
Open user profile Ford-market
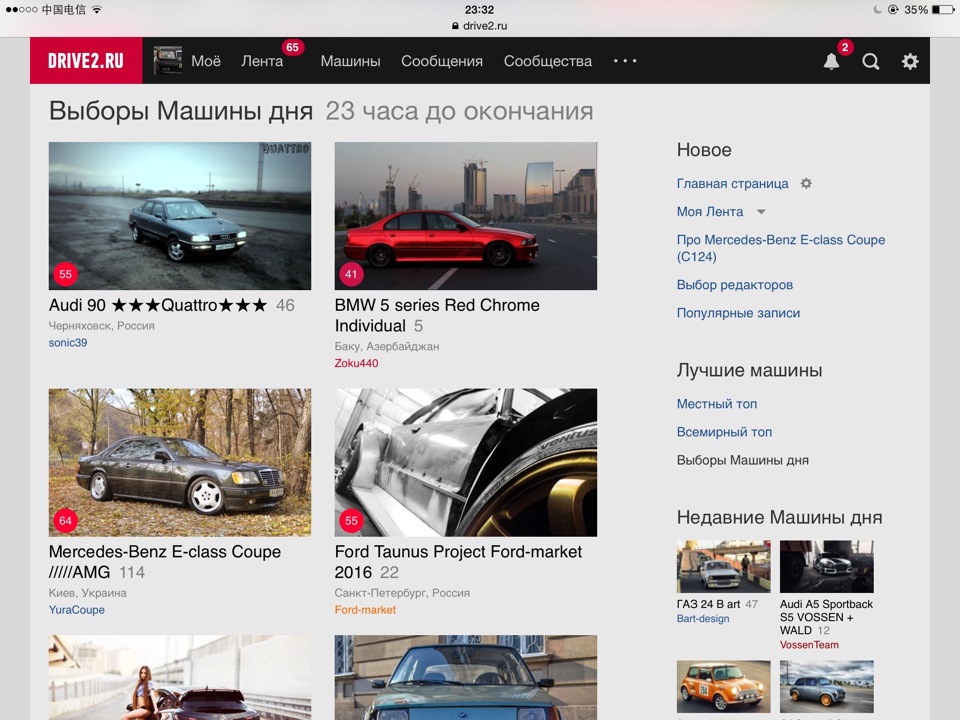pos(365,610)
